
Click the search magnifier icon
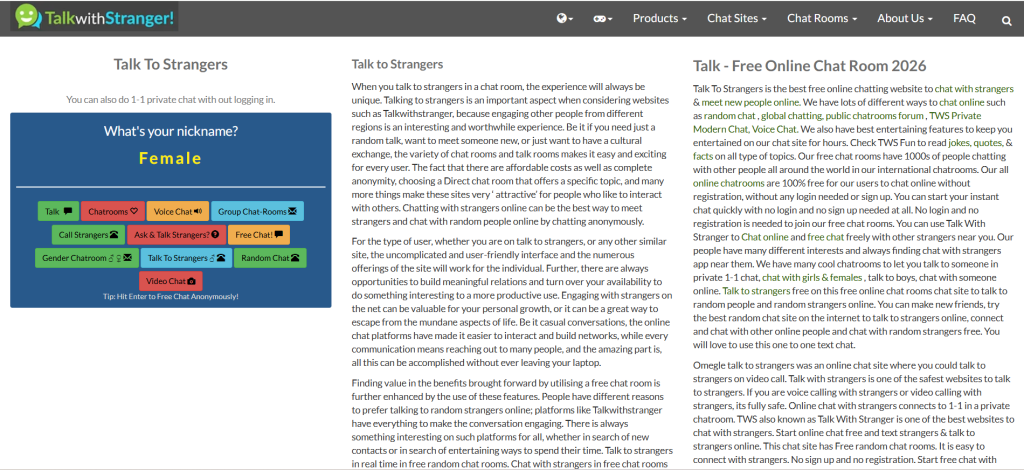(1006, 19)
